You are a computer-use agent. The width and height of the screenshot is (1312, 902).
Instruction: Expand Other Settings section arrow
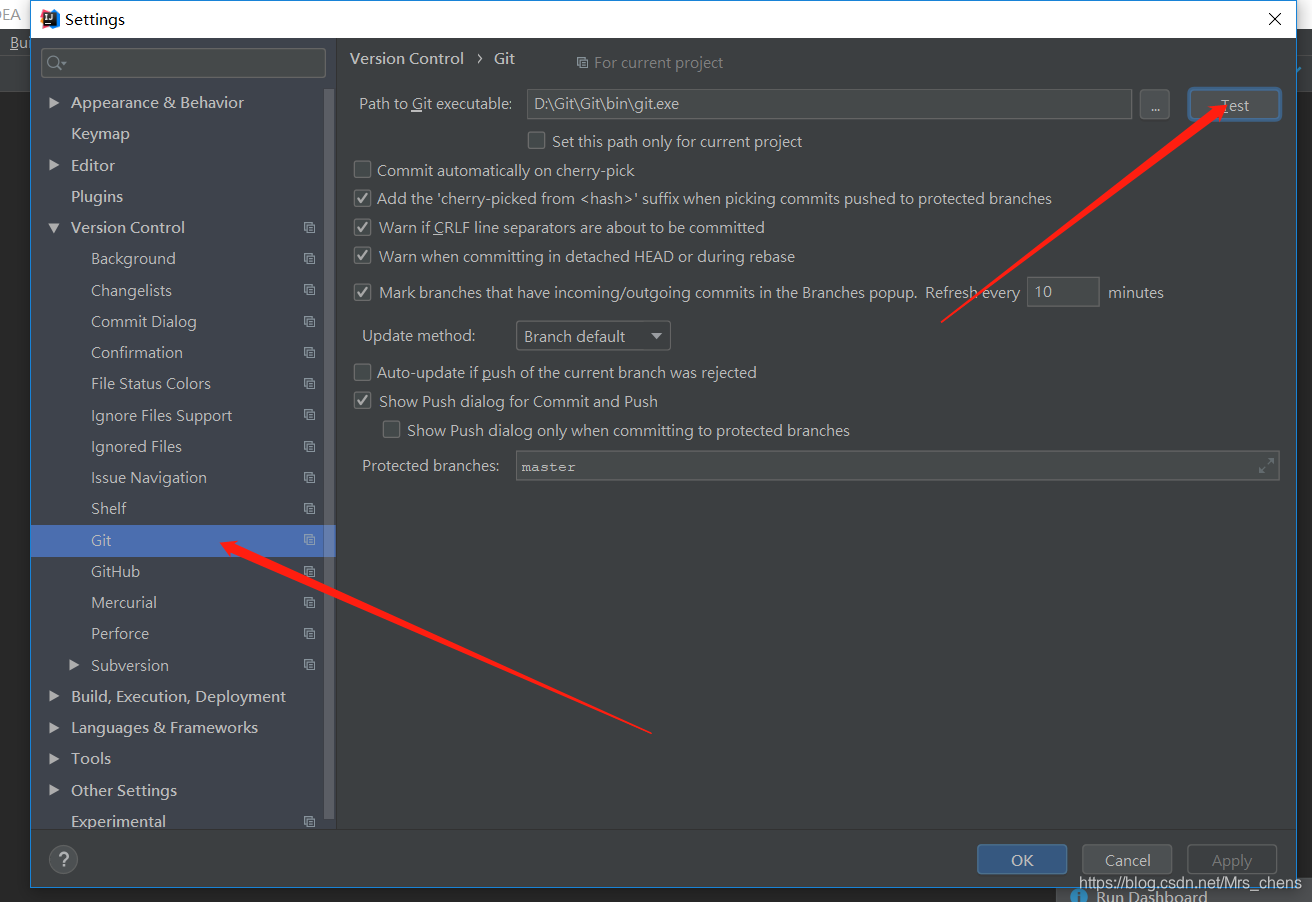click(54, 790)
